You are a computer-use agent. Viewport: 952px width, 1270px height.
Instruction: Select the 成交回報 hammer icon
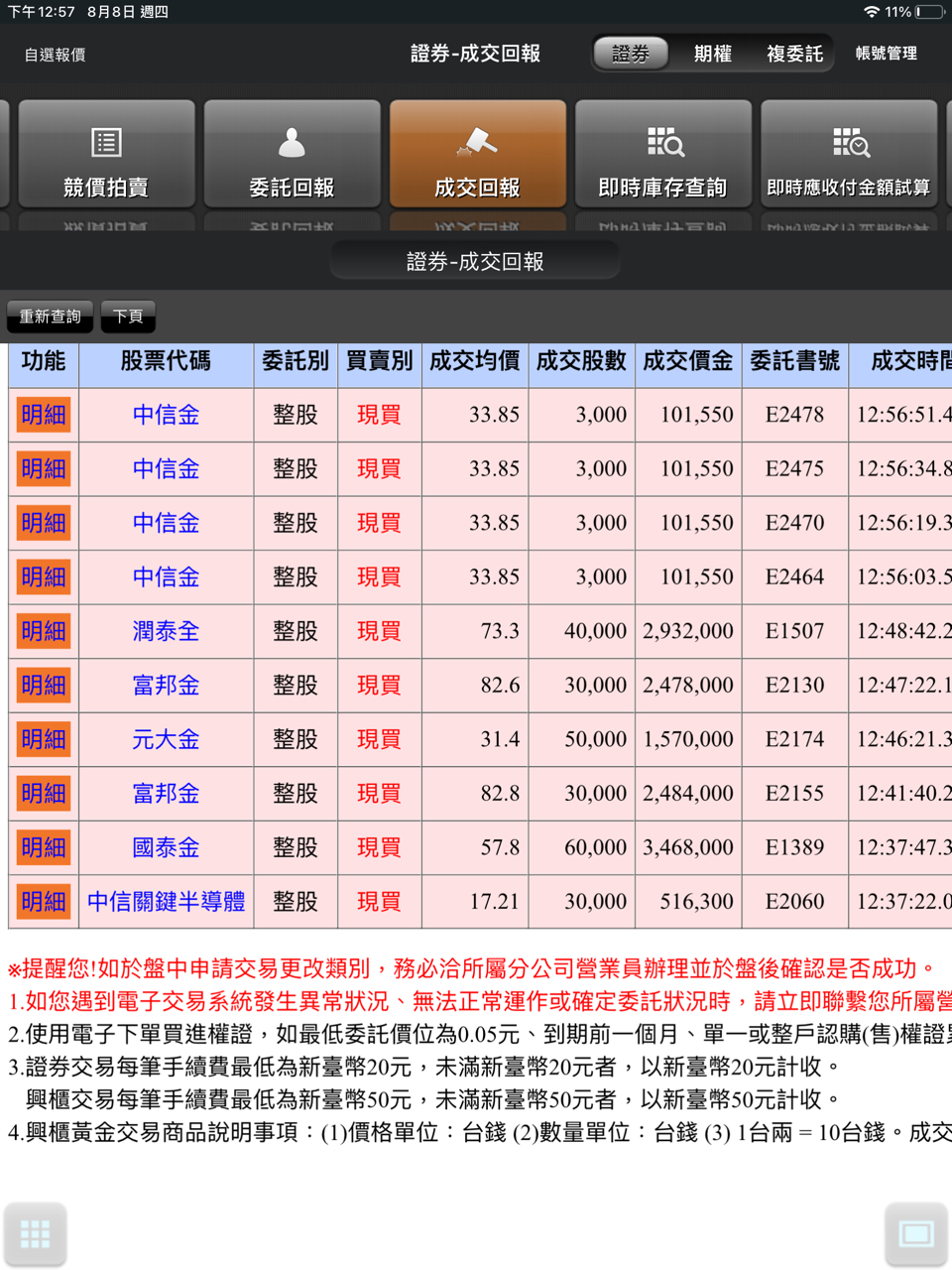coord(478,154)
